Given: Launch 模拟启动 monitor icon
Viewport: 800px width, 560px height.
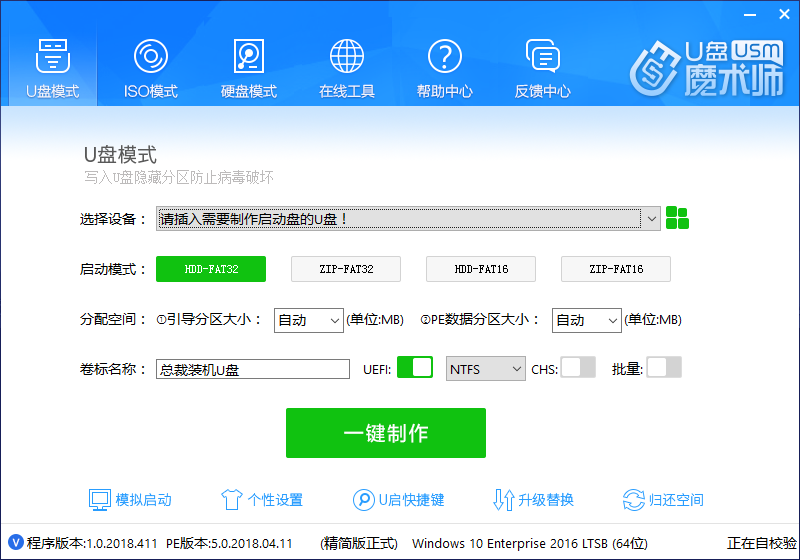Looking at the screenshot, I should coord(100,500).
